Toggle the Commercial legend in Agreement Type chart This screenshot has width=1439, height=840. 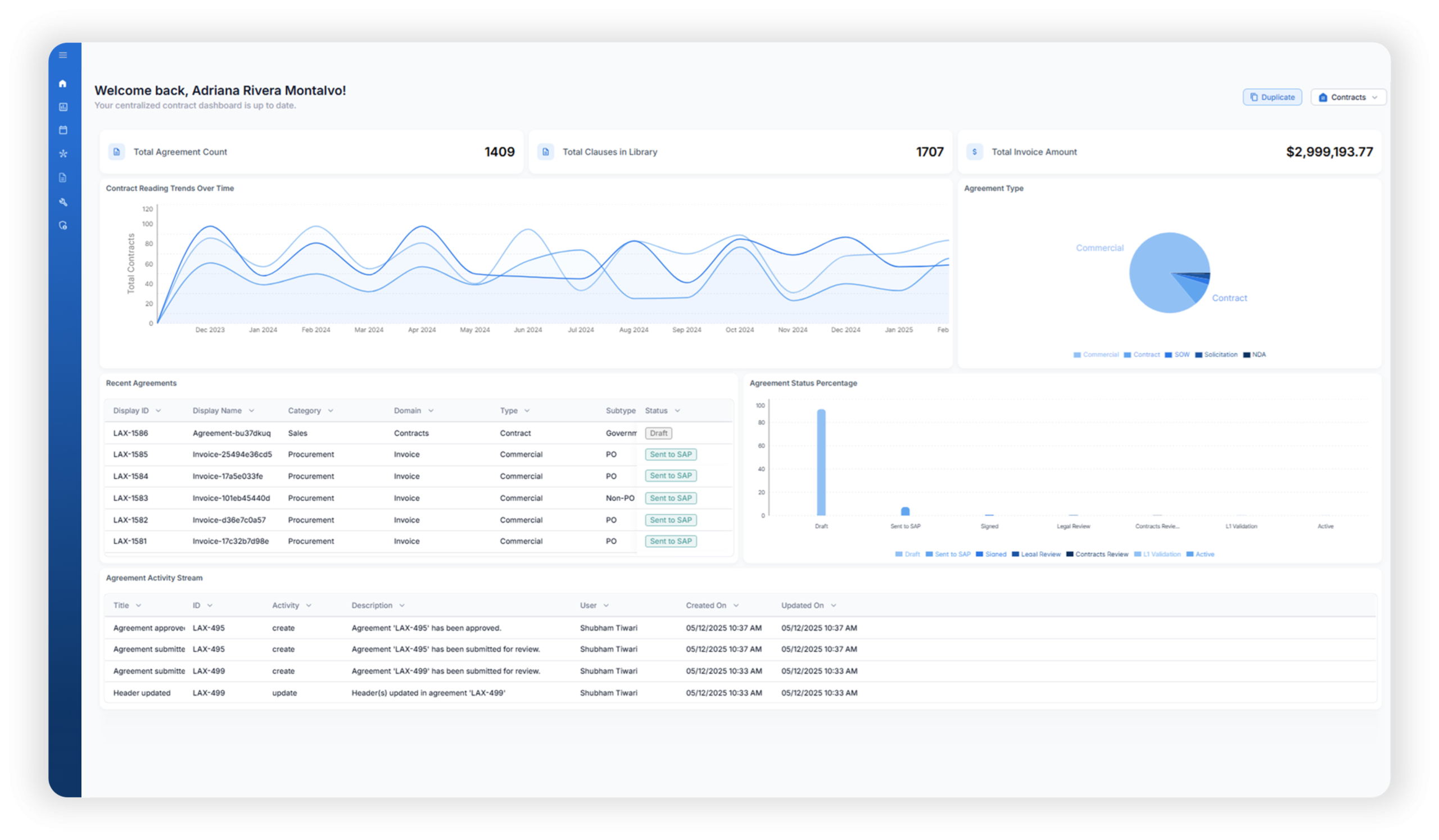[1096, 355]
